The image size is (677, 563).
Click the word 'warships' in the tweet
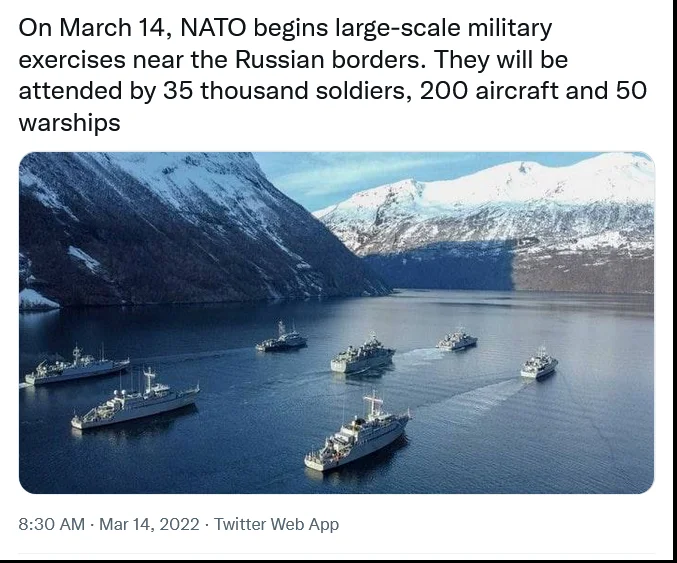(x=70, y=123)
